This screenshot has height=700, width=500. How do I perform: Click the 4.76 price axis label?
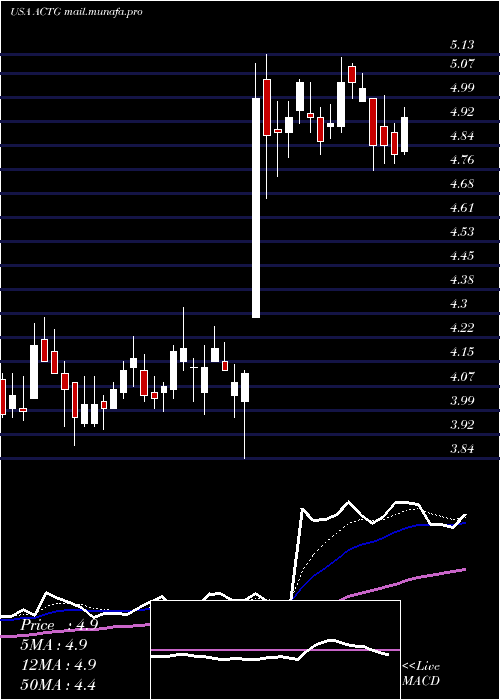(462, 160)
